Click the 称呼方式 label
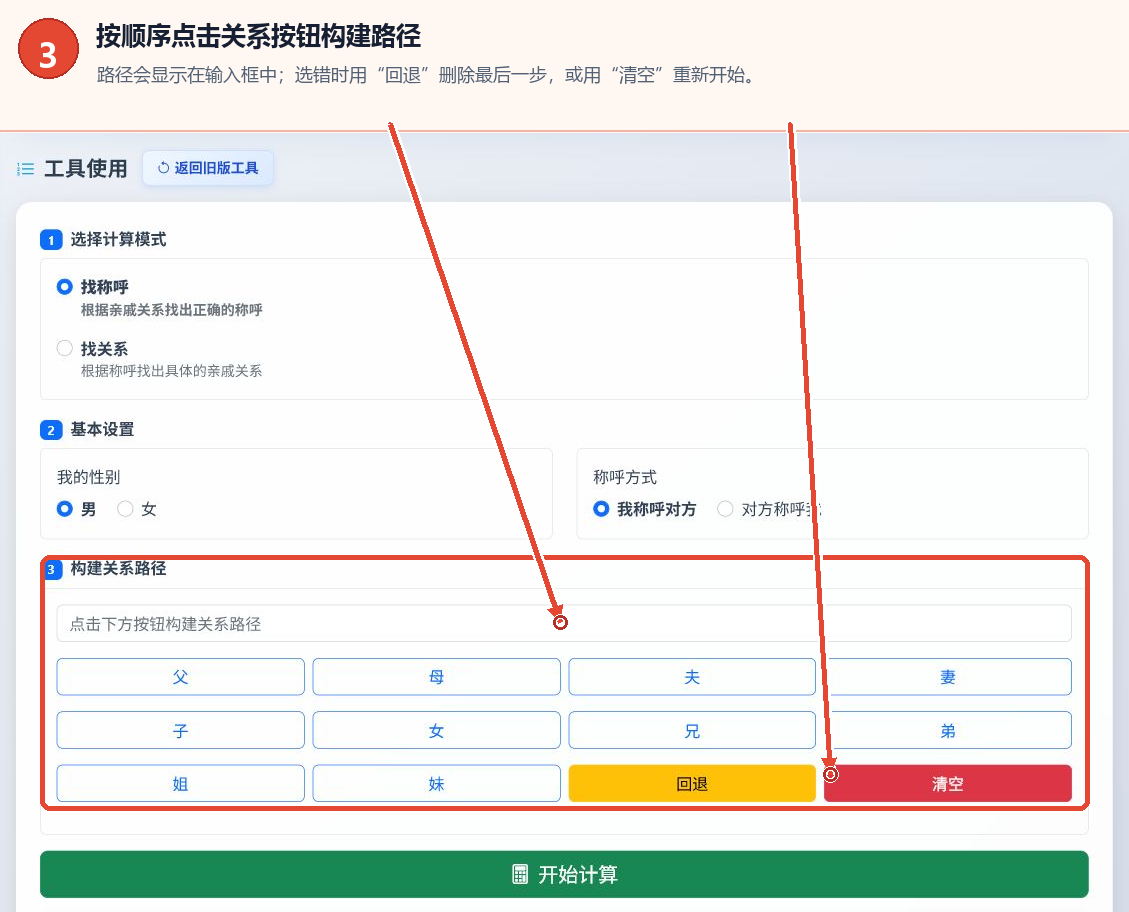 click(625, 477)
